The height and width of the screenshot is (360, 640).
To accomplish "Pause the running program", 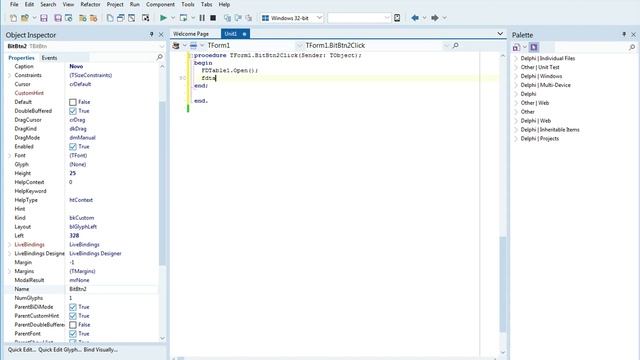I will [x=202, y=18].
